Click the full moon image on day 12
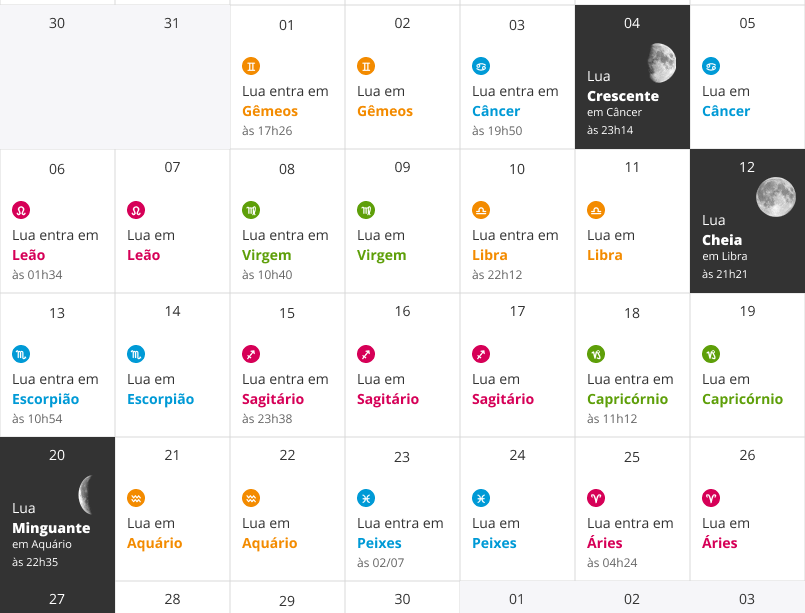The image size is (805, 613). pyautogui.click(x=775, y=196)
